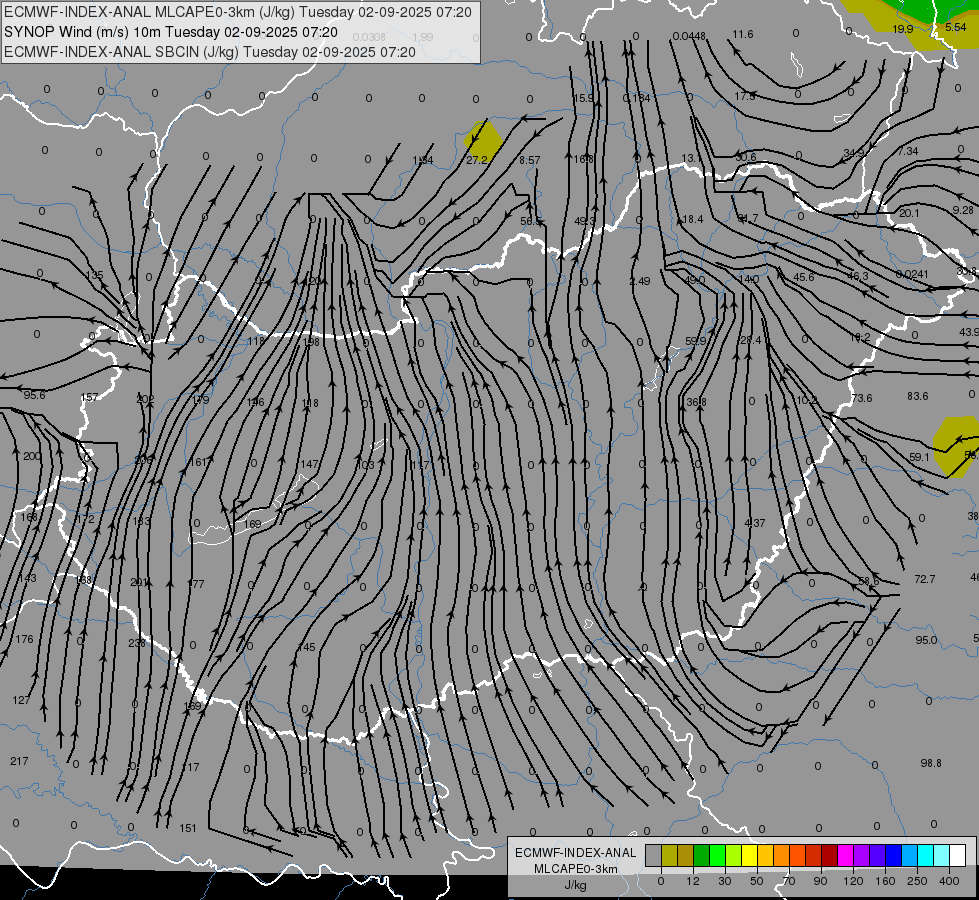The height and width of the screenshot is (900, 979).
Task: Click the legend scale label 12
Action: click(x=692, y=881)
